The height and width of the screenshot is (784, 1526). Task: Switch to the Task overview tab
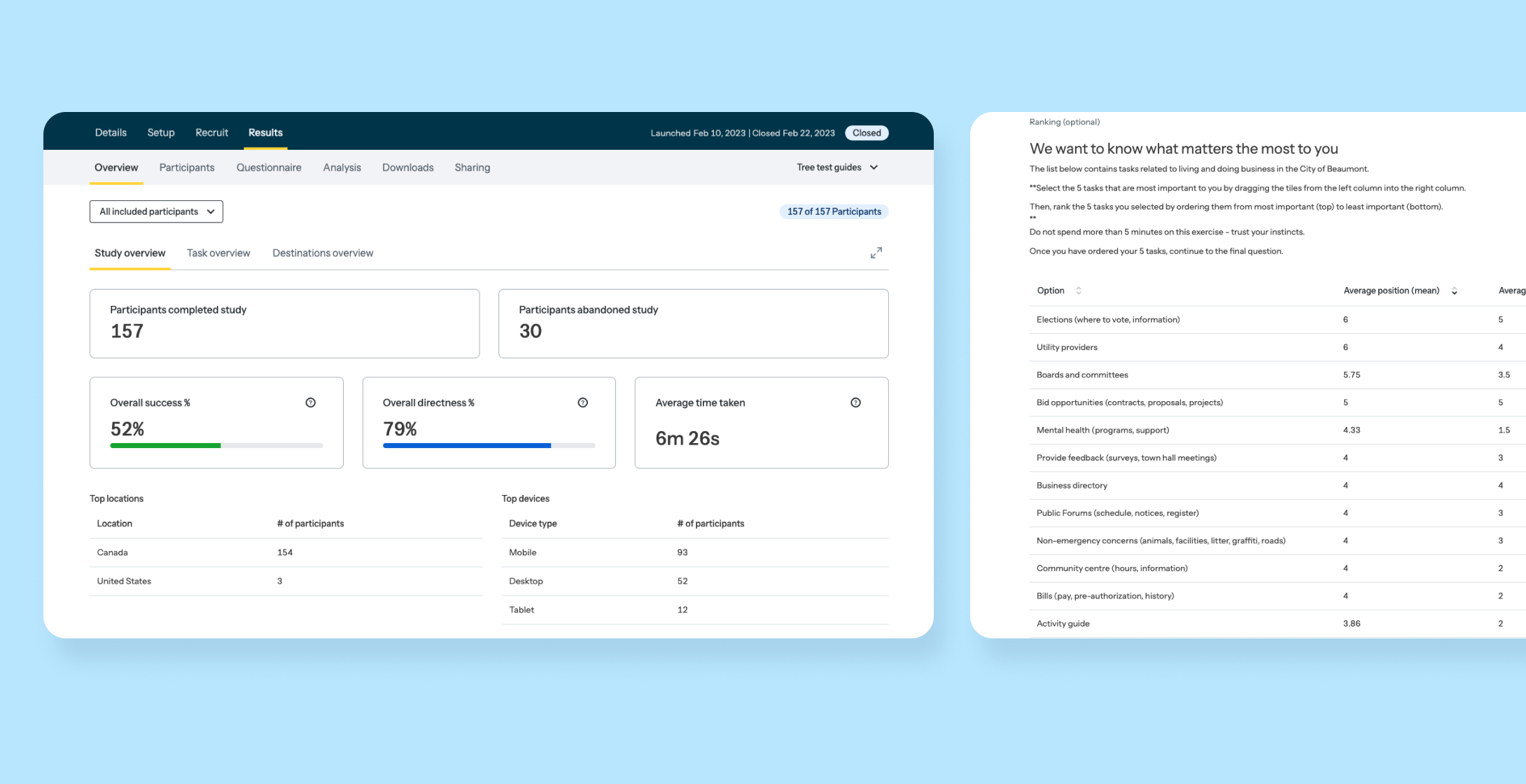[x=218, y=253]
